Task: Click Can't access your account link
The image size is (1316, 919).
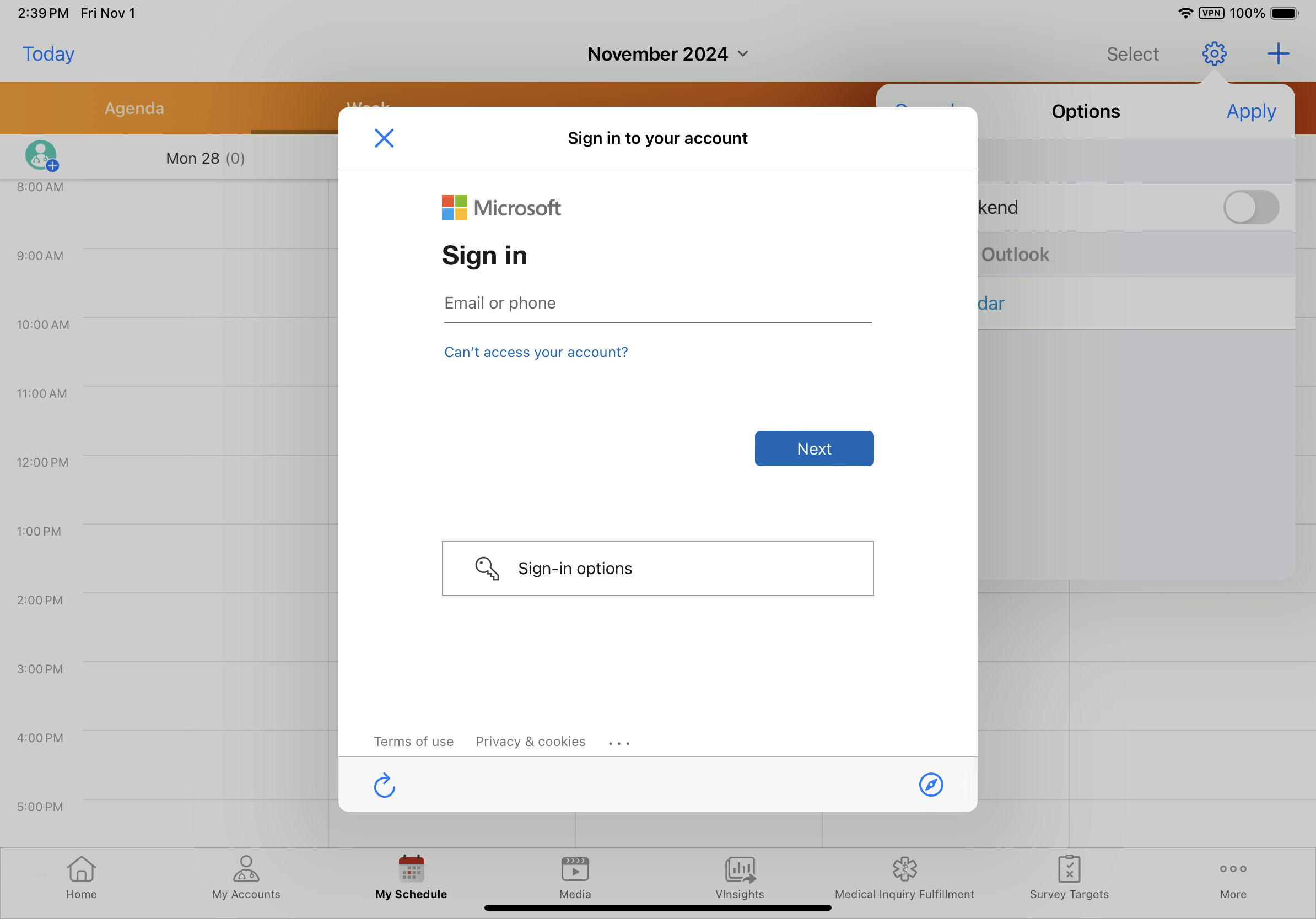Action: pyautogui.click(x=535, y=352)
